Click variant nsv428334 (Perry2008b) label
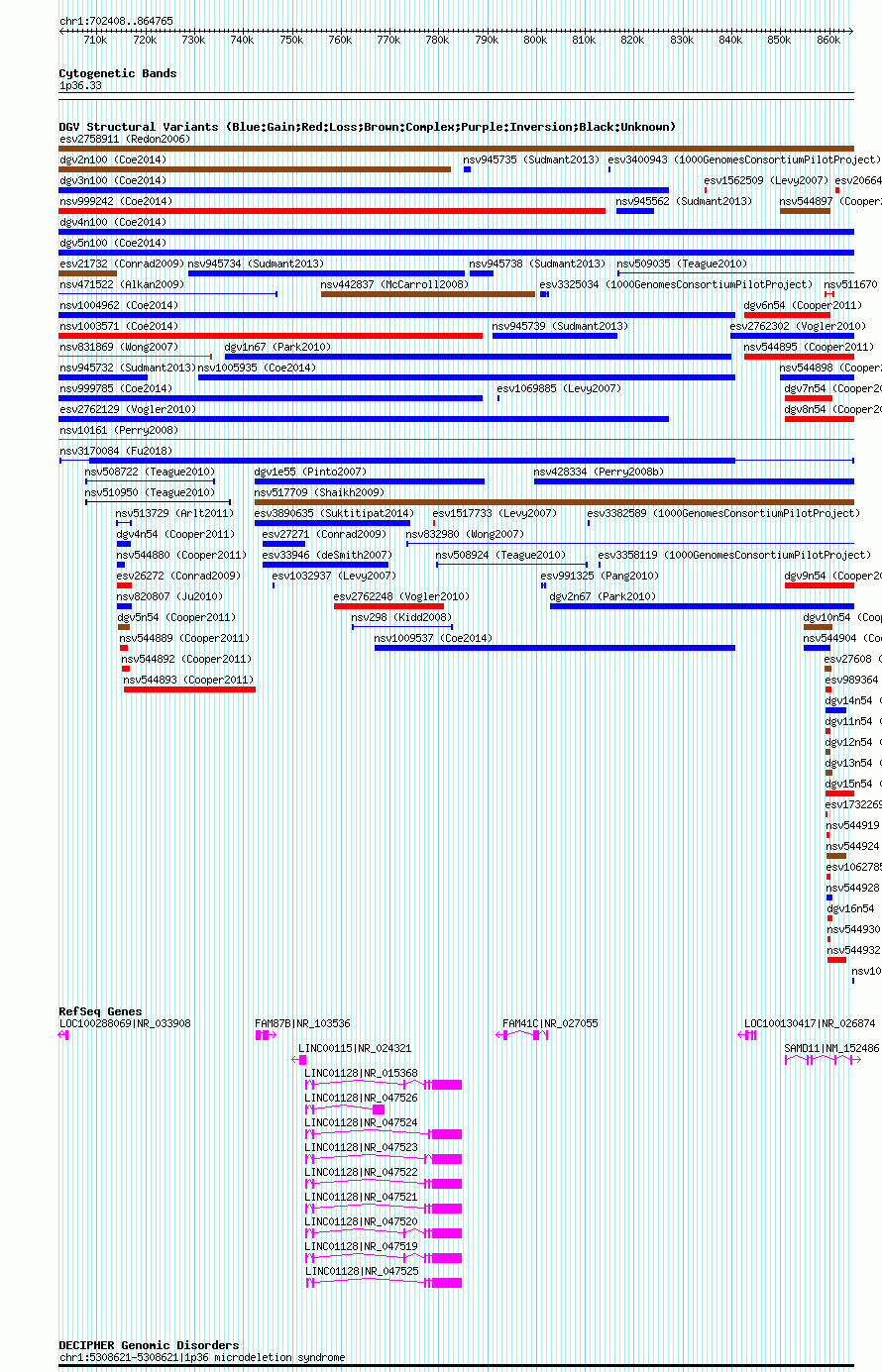The image size is (882, 1372). (x=600, y=473)
